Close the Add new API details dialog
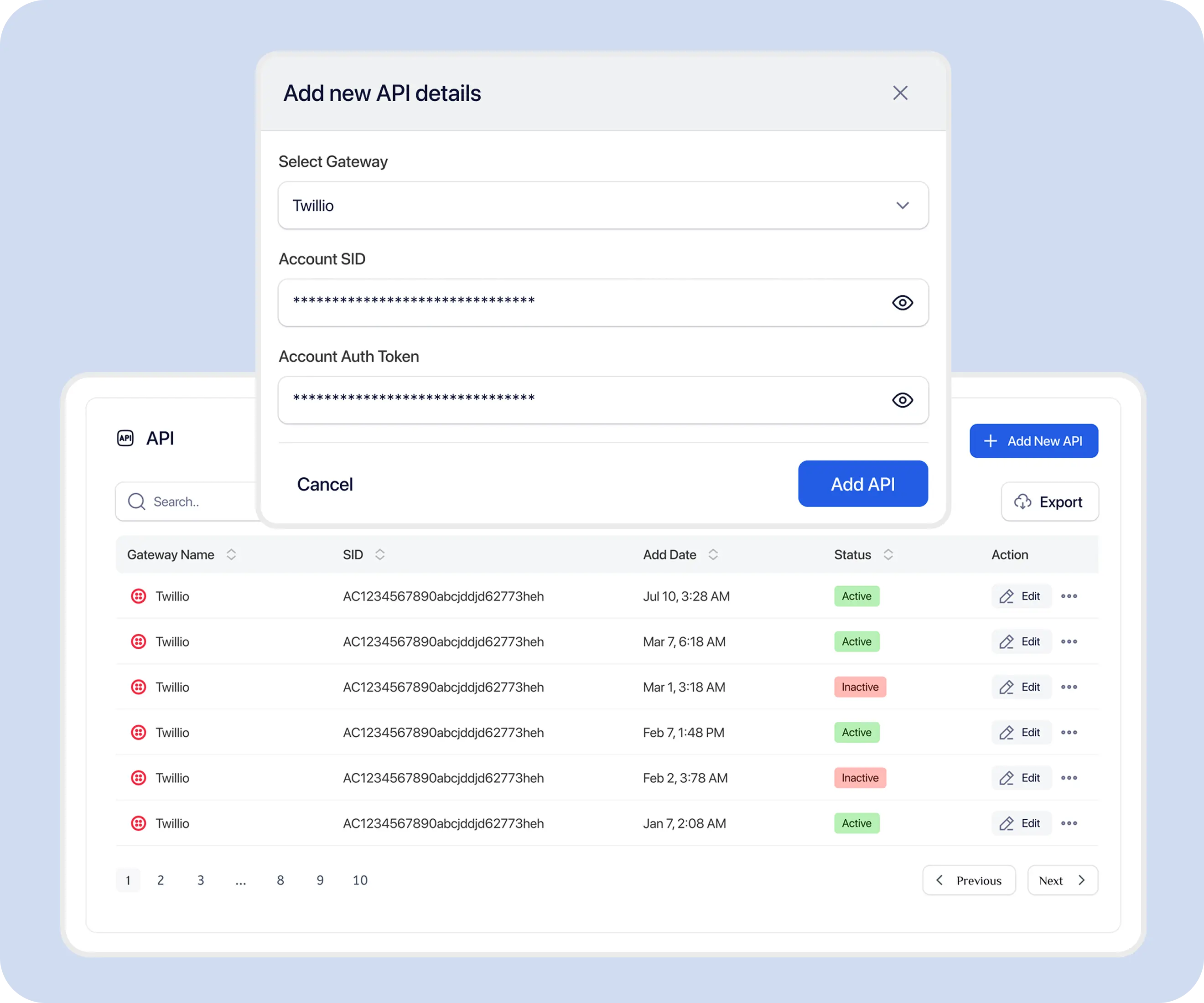The image size is (1204, 1003). tap(900, 93)
